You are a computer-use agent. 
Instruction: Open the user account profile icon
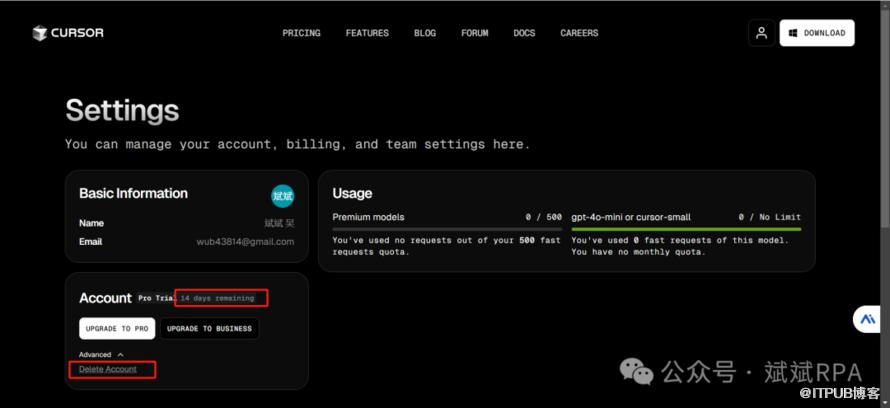(x=761, y=33)
